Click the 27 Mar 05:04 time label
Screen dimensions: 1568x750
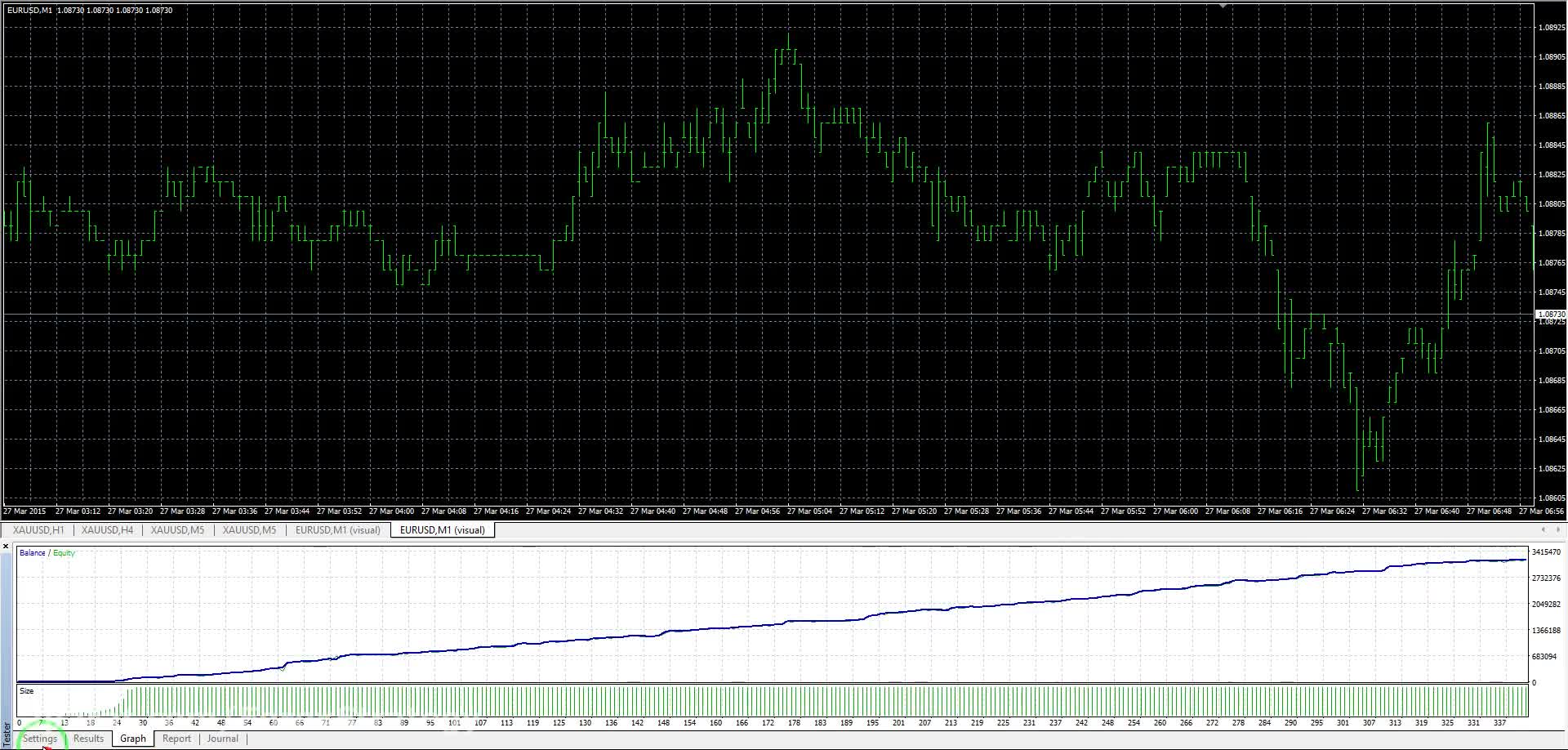click(809, 511)
